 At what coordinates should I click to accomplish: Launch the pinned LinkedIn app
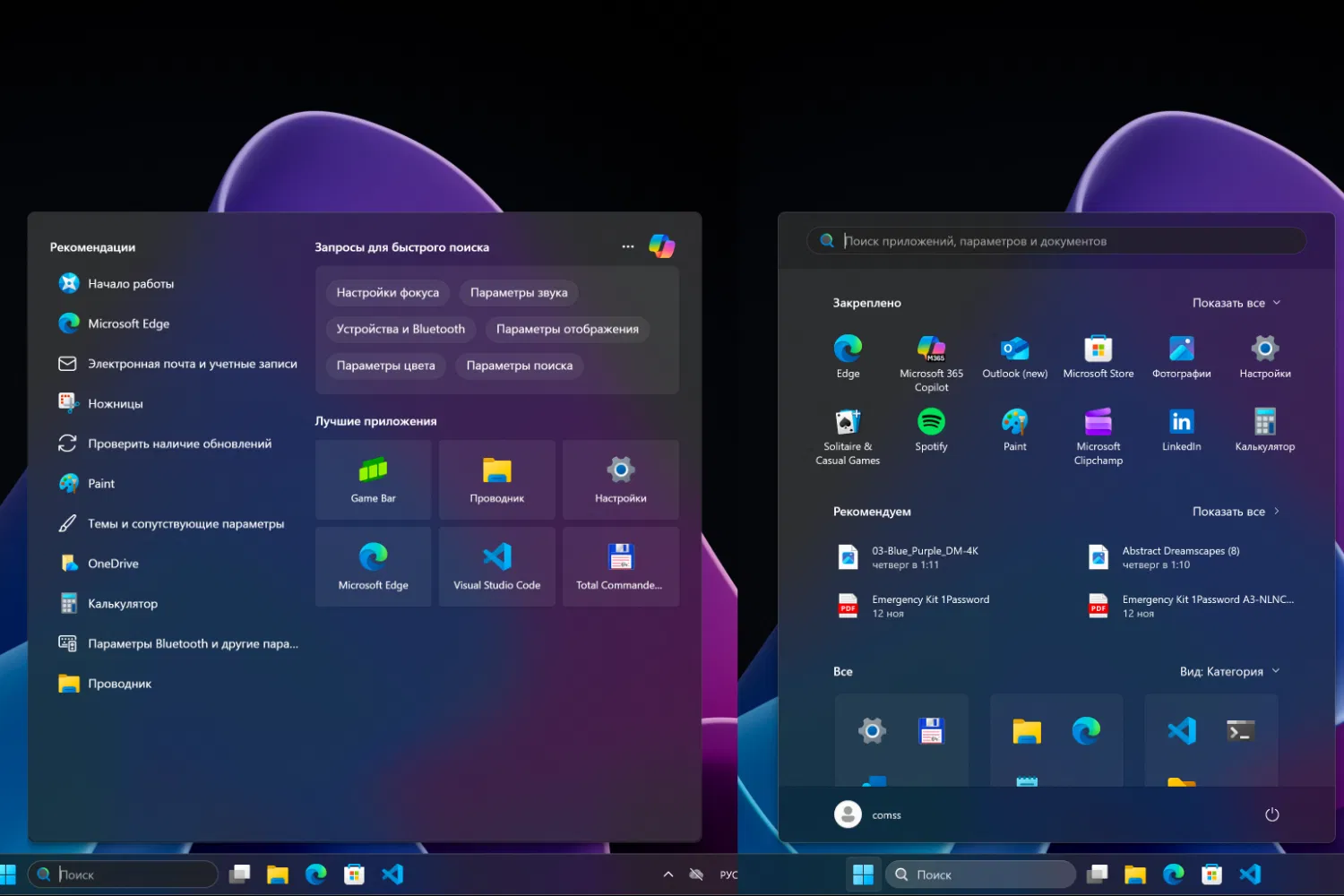(1181, 429)
